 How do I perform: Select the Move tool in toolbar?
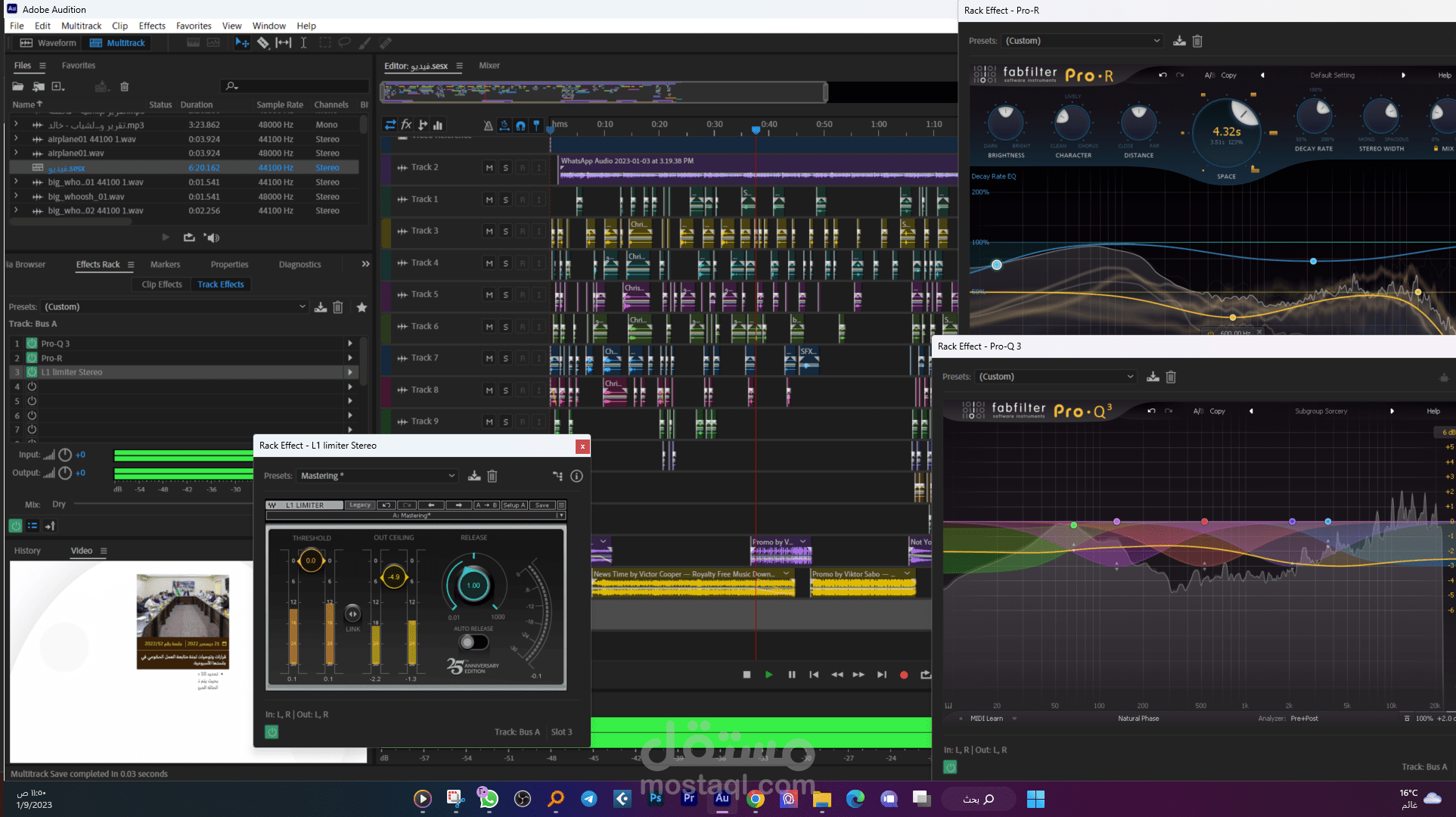pyautogui.click(x=242, y=43)
